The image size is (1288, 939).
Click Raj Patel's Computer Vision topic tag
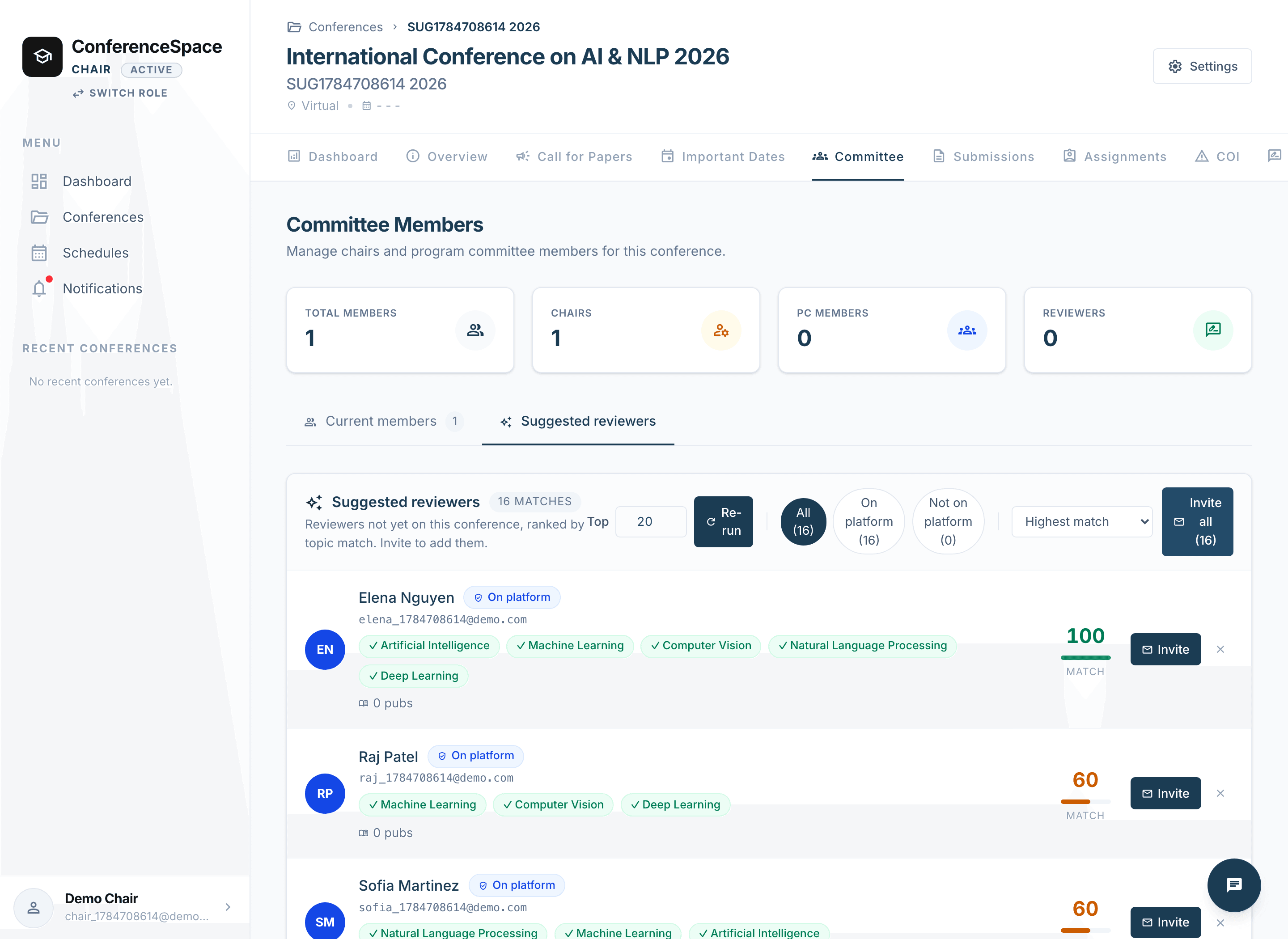(553, 805)
